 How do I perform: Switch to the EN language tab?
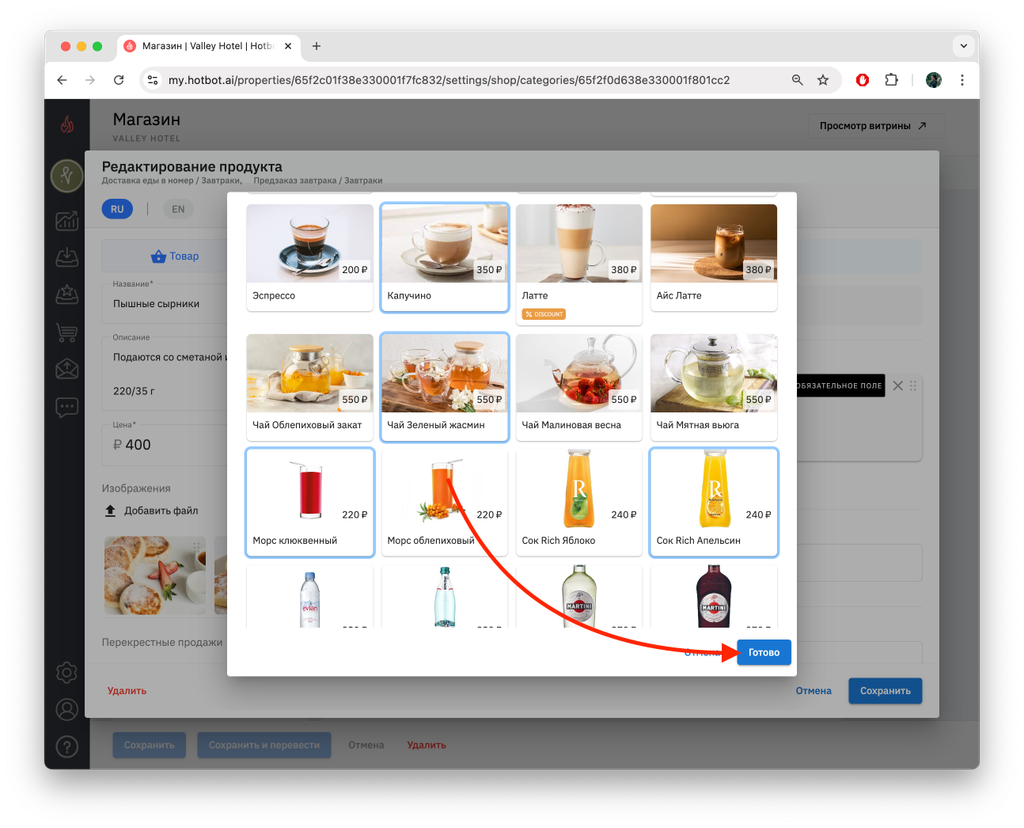click(x=178, y=209)
